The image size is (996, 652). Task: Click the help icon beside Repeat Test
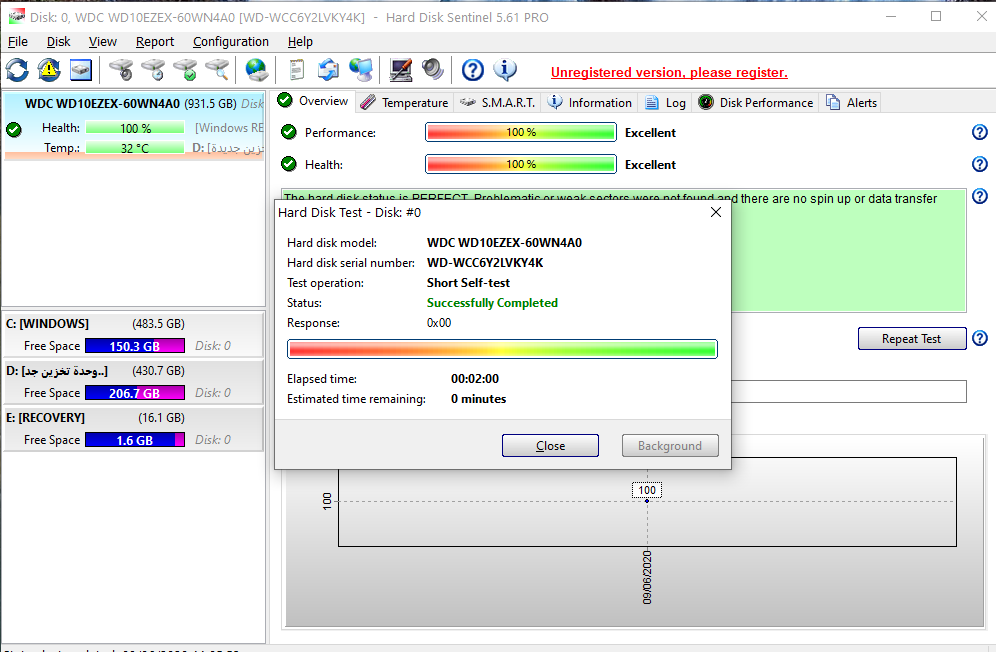tap(980, 339)
